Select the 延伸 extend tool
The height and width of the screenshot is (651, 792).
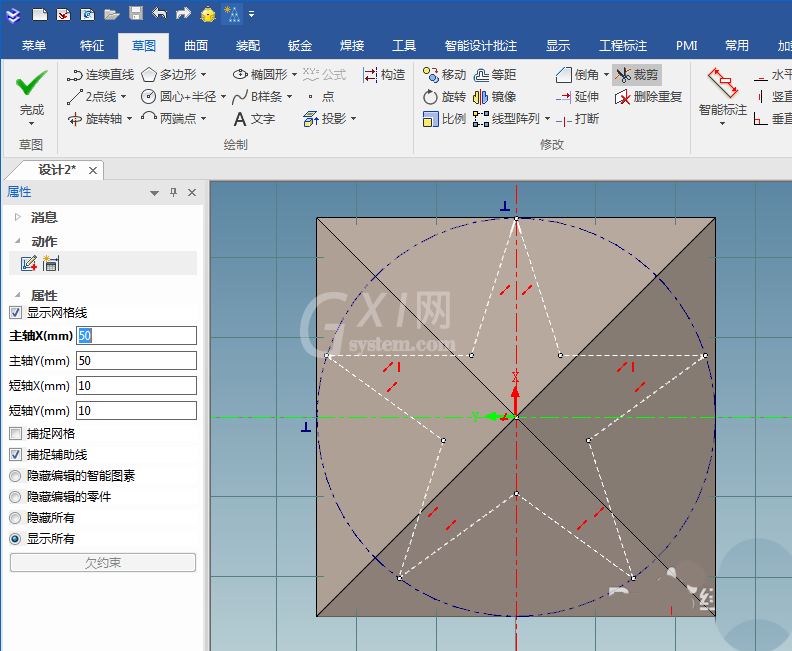click(x=577, y=96)
